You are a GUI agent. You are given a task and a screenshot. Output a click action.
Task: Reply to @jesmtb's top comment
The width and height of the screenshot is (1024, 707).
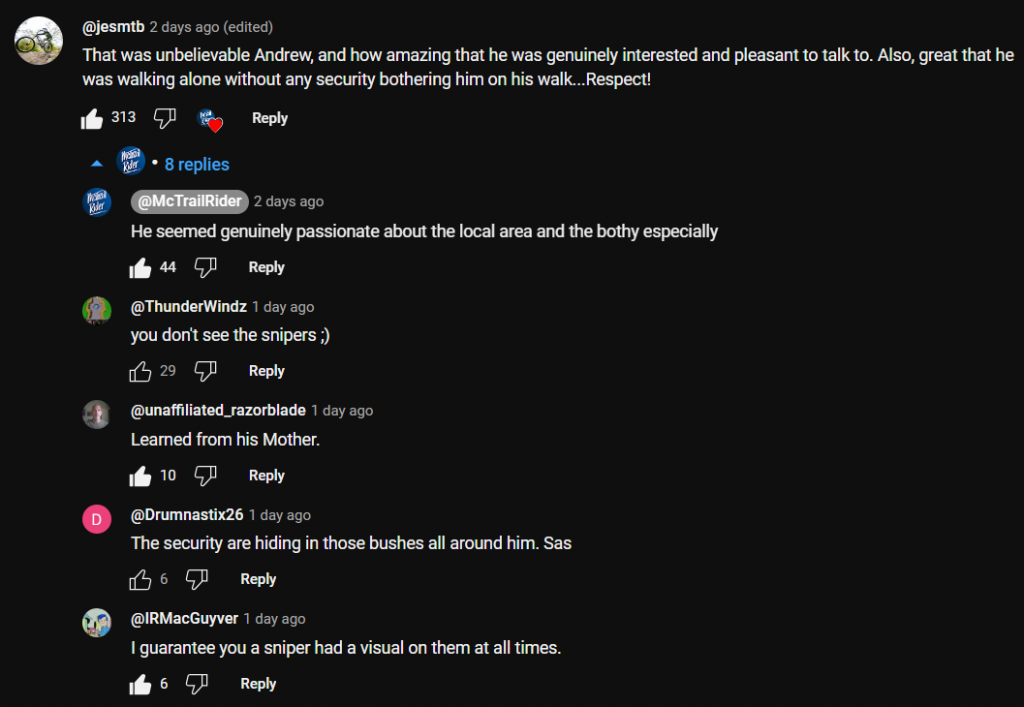pos(269,118)
